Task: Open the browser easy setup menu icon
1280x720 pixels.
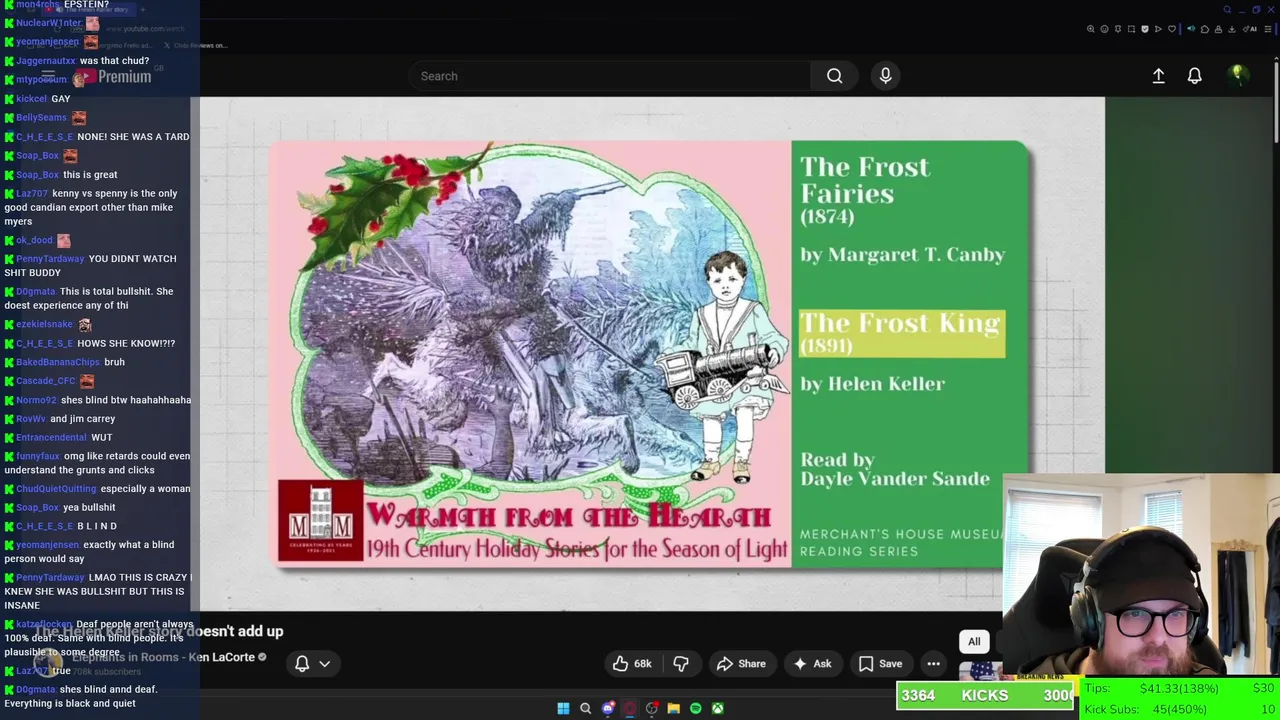Action: click(x=1268, y=29)
